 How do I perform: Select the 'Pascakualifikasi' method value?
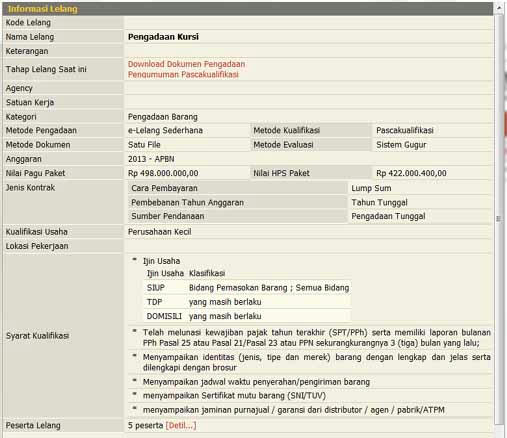[405, 131]
